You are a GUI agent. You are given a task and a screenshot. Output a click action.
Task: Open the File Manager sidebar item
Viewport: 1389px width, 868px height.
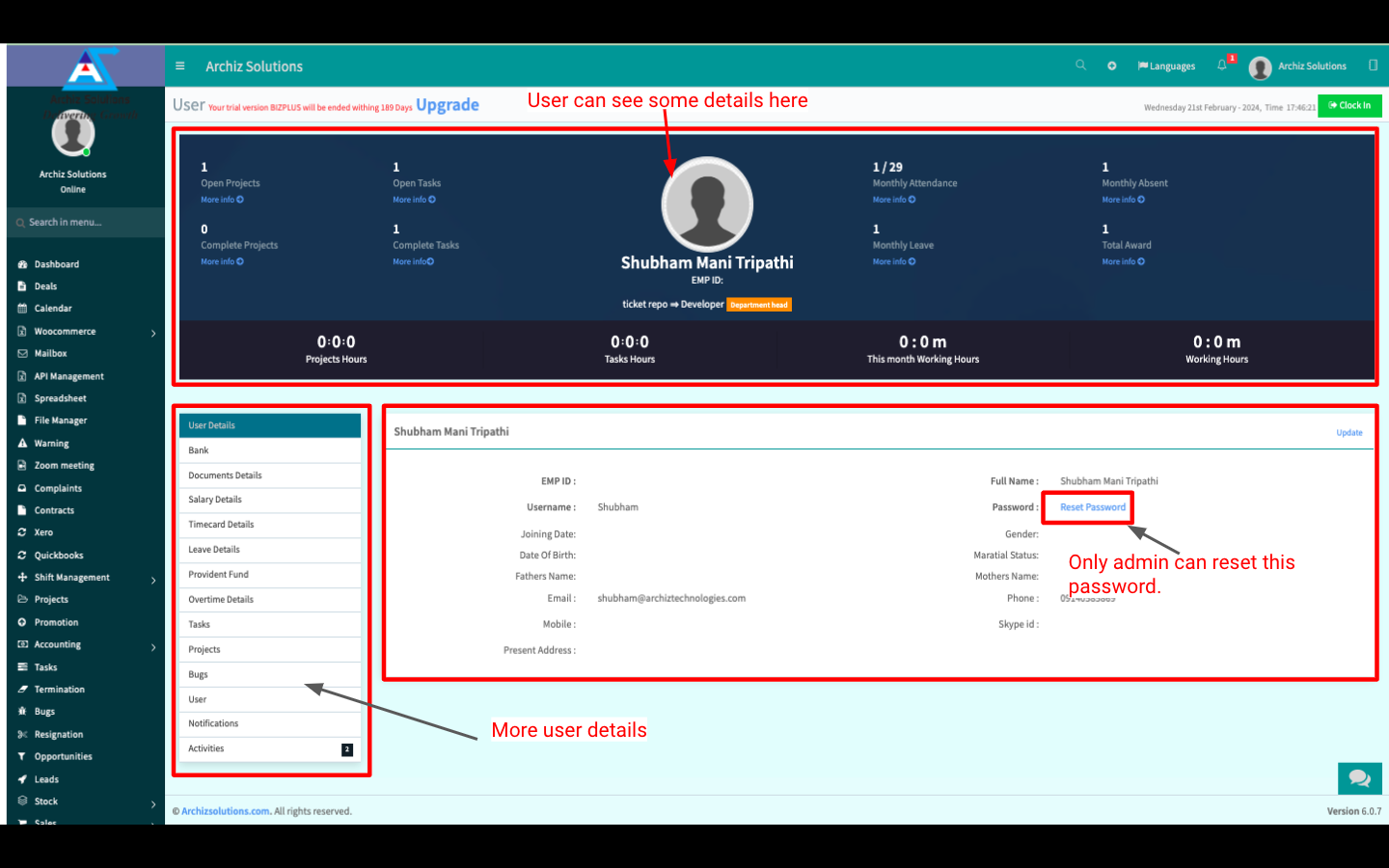click(x=60, y=420)
